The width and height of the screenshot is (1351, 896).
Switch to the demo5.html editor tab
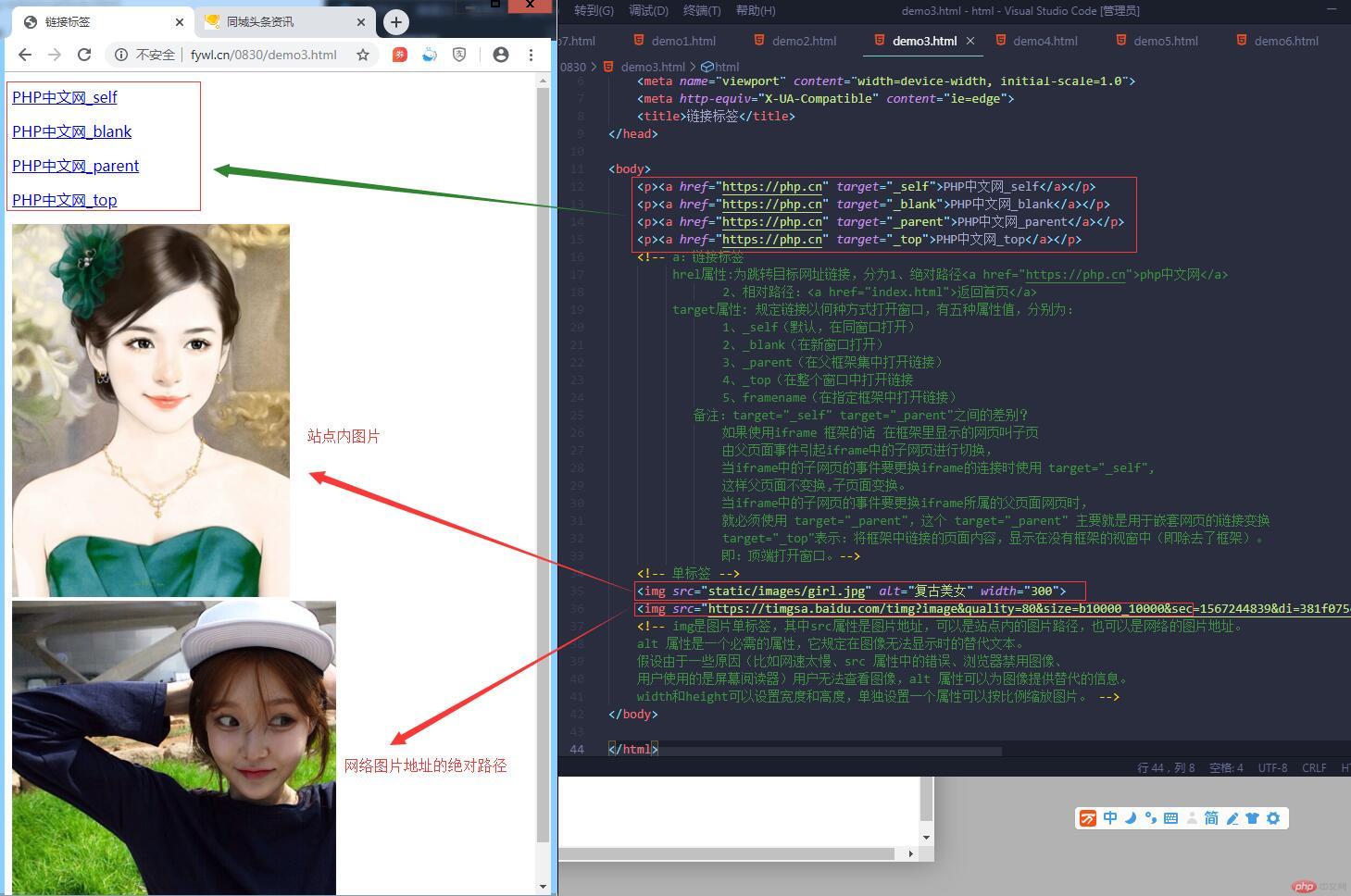point(1157,41)
